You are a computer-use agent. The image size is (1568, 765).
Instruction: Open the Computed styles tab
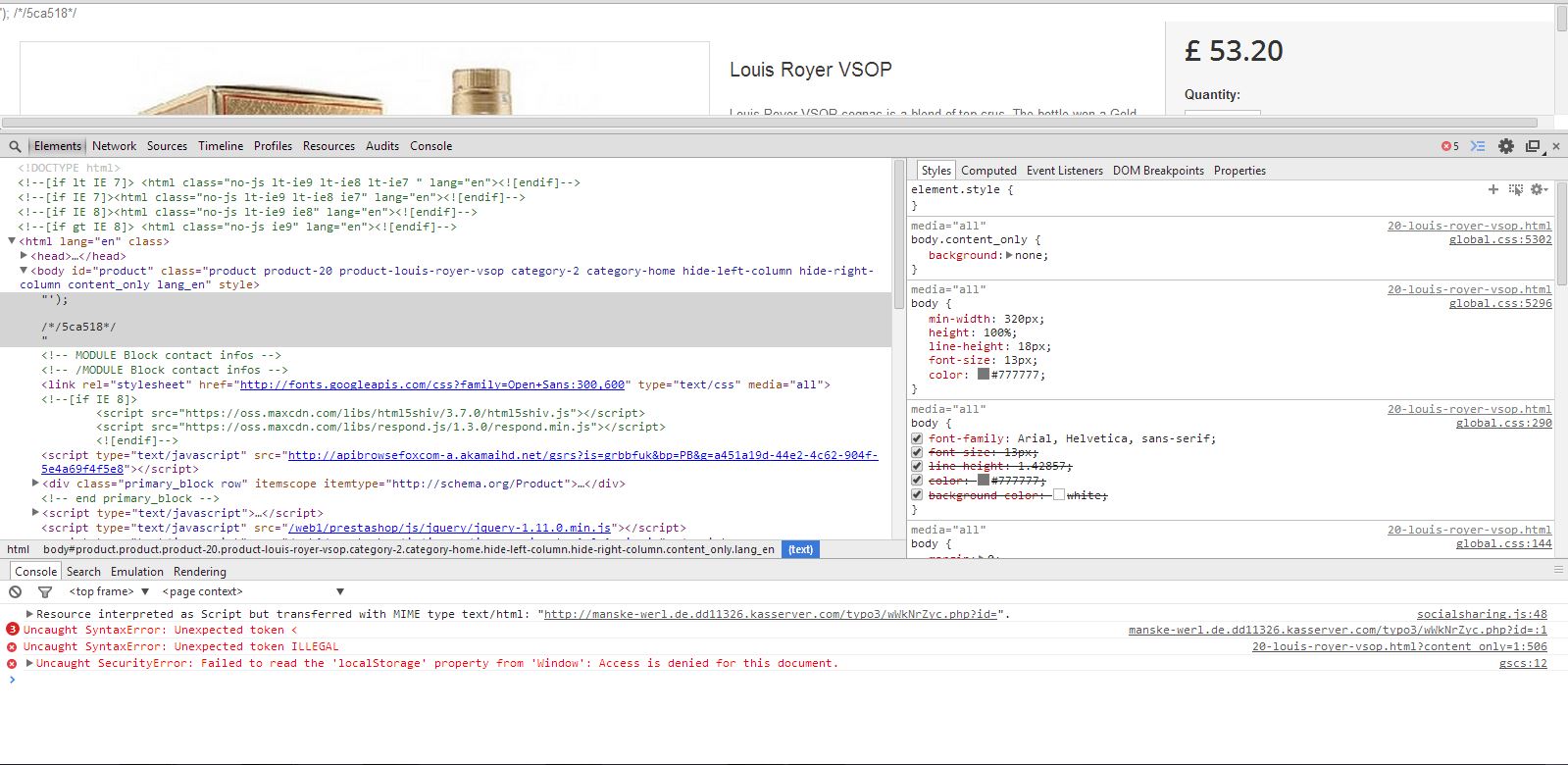[x=988, y=171]
